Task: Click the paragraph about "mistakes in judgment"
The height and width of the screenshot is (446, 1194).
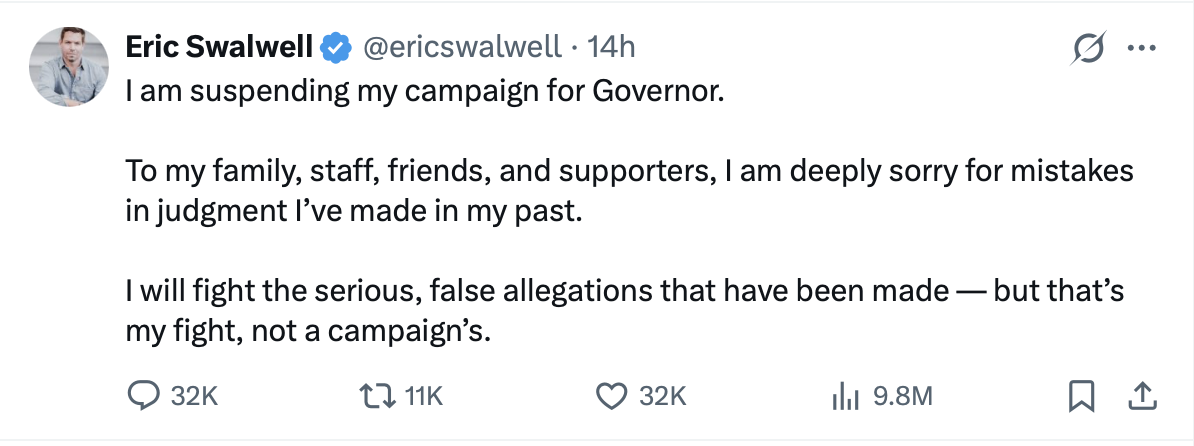Action: pyautogui.click(x=630, y=190)
